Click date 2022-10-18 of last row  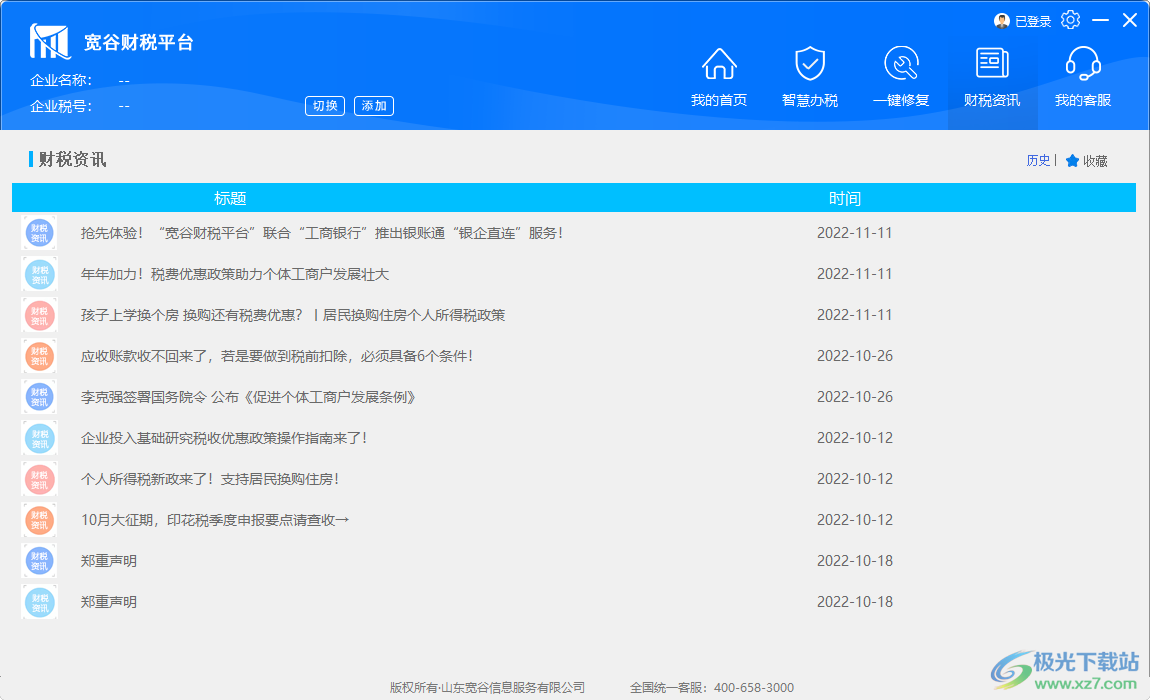click(x=854, y=602)
